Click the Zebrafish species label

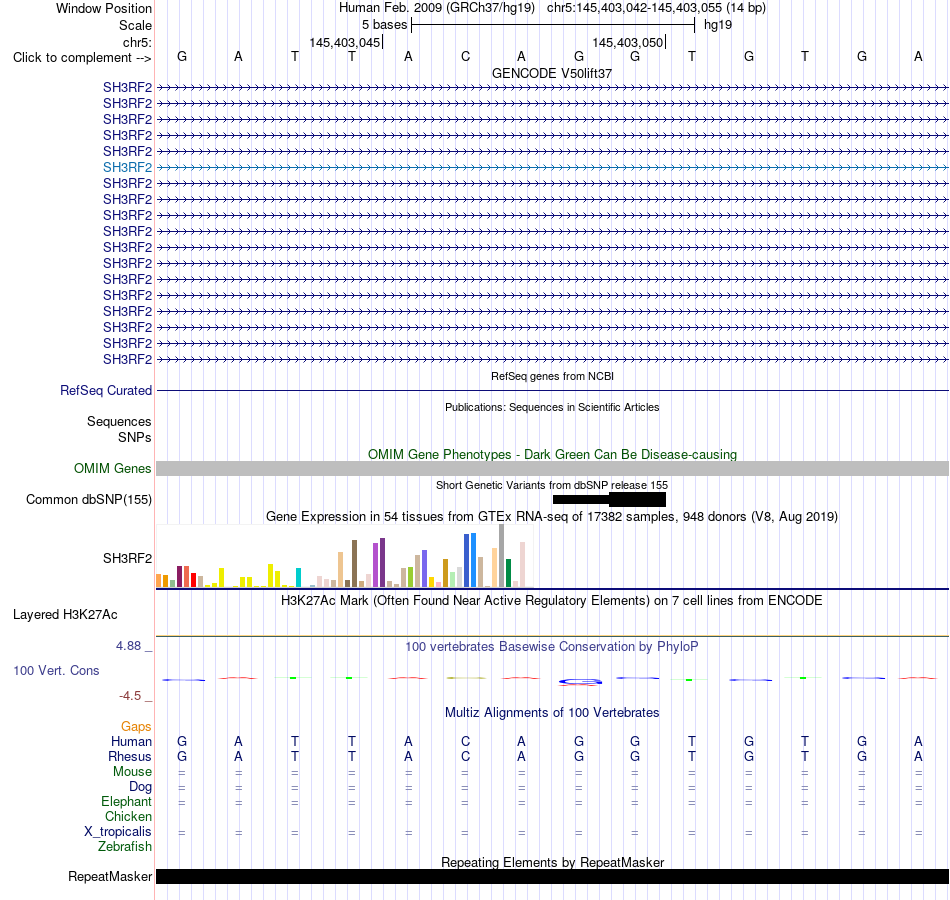point(125,847)
